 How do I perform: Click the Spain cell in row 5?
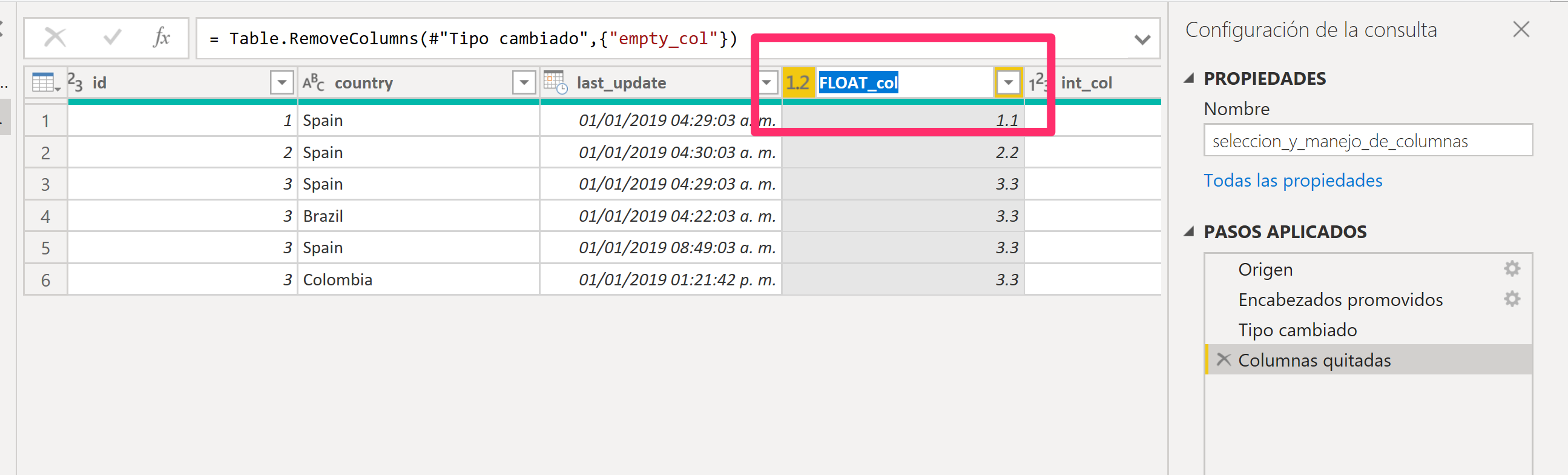click(x=418, y=248)
